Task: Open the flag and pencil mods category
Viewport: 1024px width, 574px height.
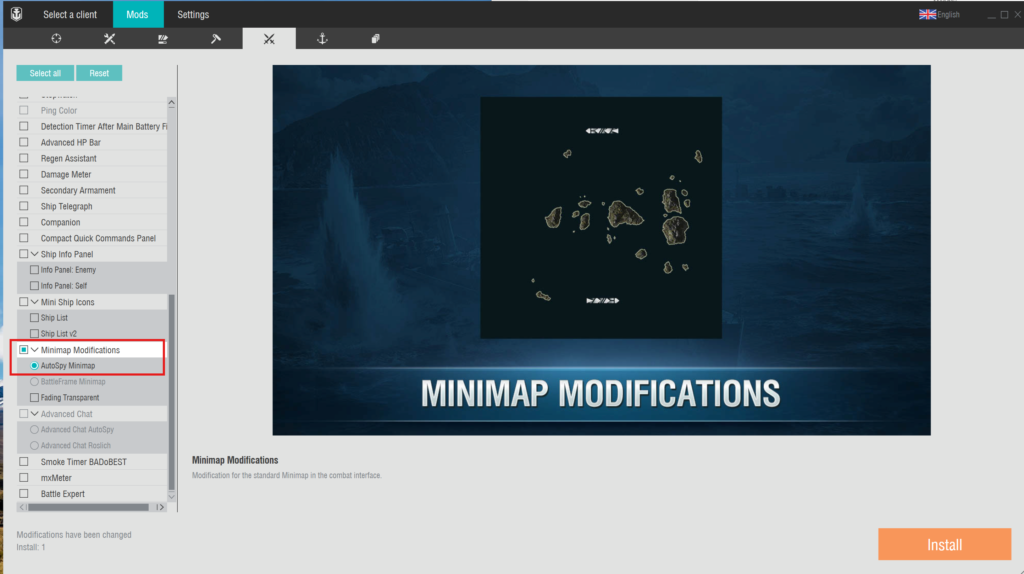Action: coord(163,39)
